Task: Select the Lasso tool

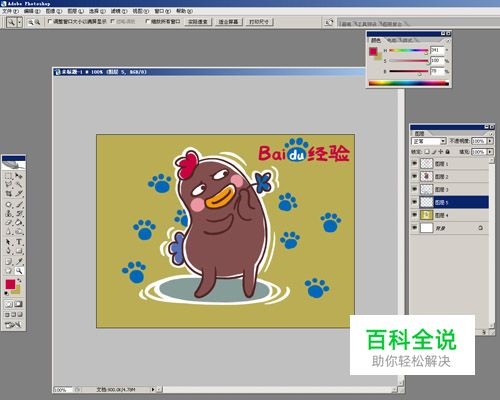Action: point(9,184)
